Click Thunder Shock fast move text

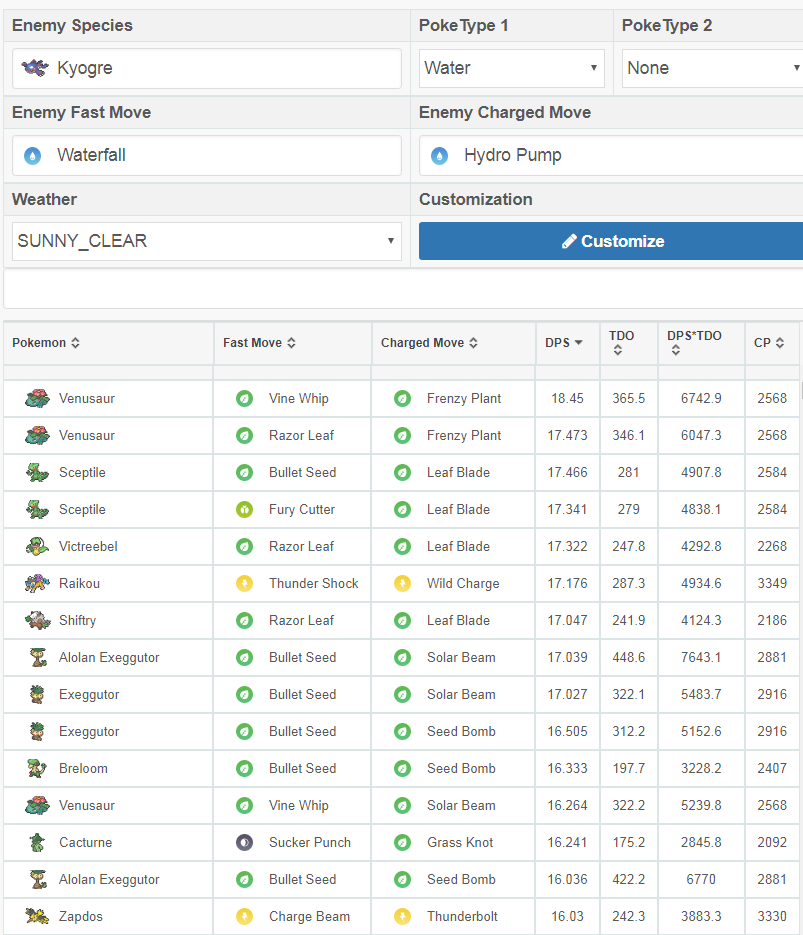click(314, 584)
